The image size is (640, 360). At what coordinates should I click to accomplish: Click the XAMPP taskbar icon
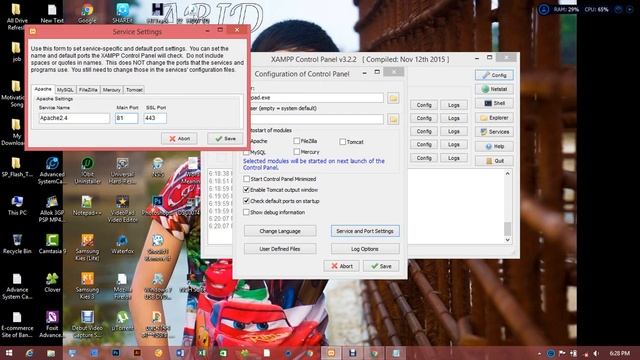[331, 353]
